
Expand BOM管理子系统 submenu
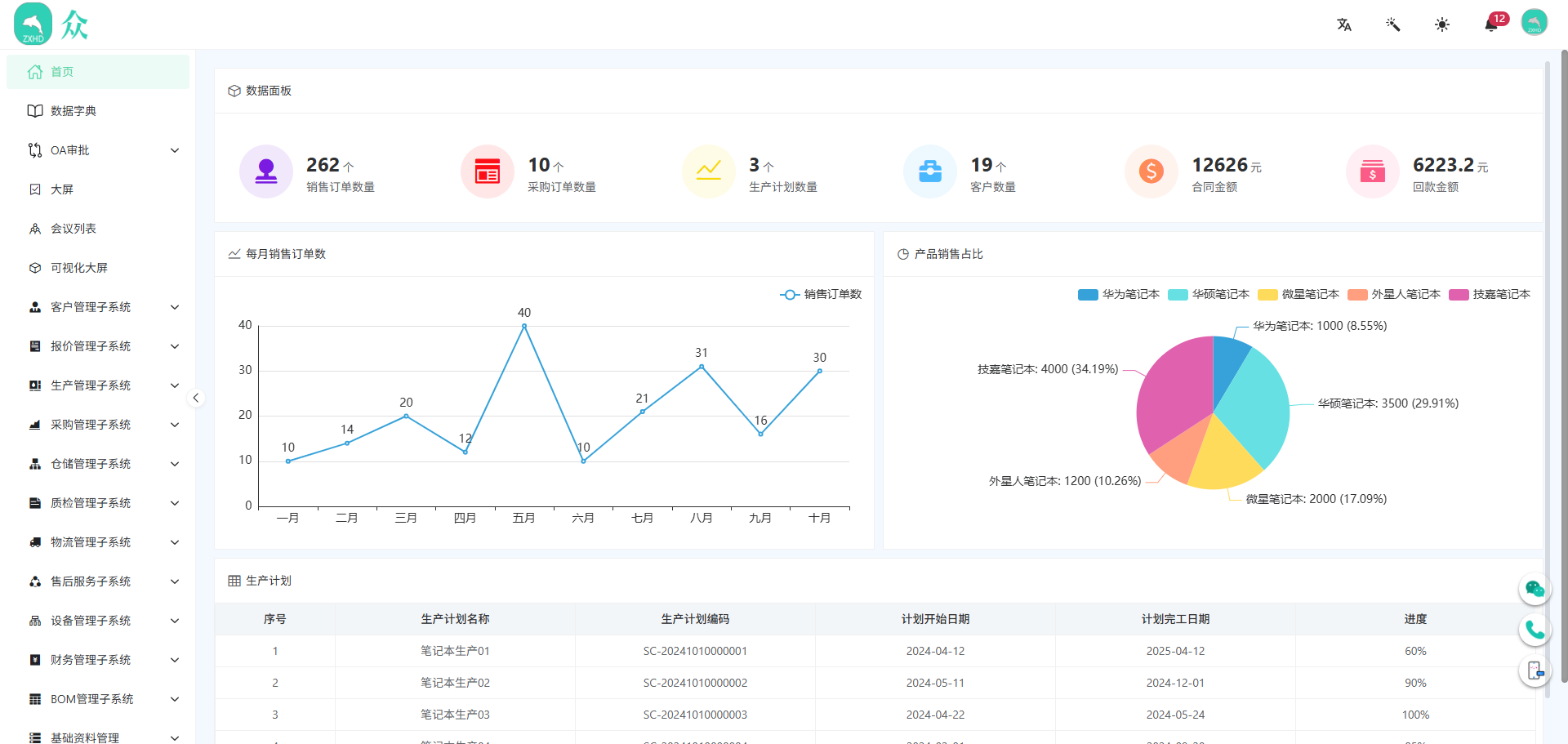[x=98, y=699]
